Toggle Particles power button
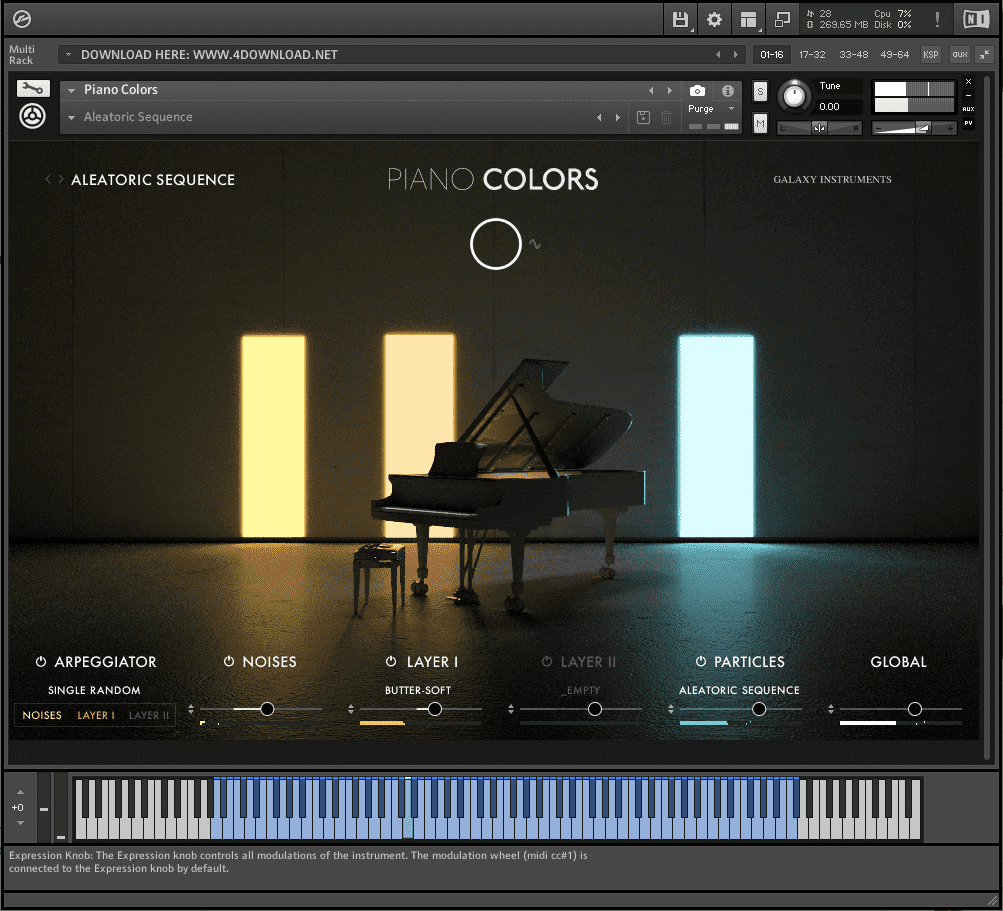Image resolution: width=1003 pixels, height=911 pixels. pos(701,661)
